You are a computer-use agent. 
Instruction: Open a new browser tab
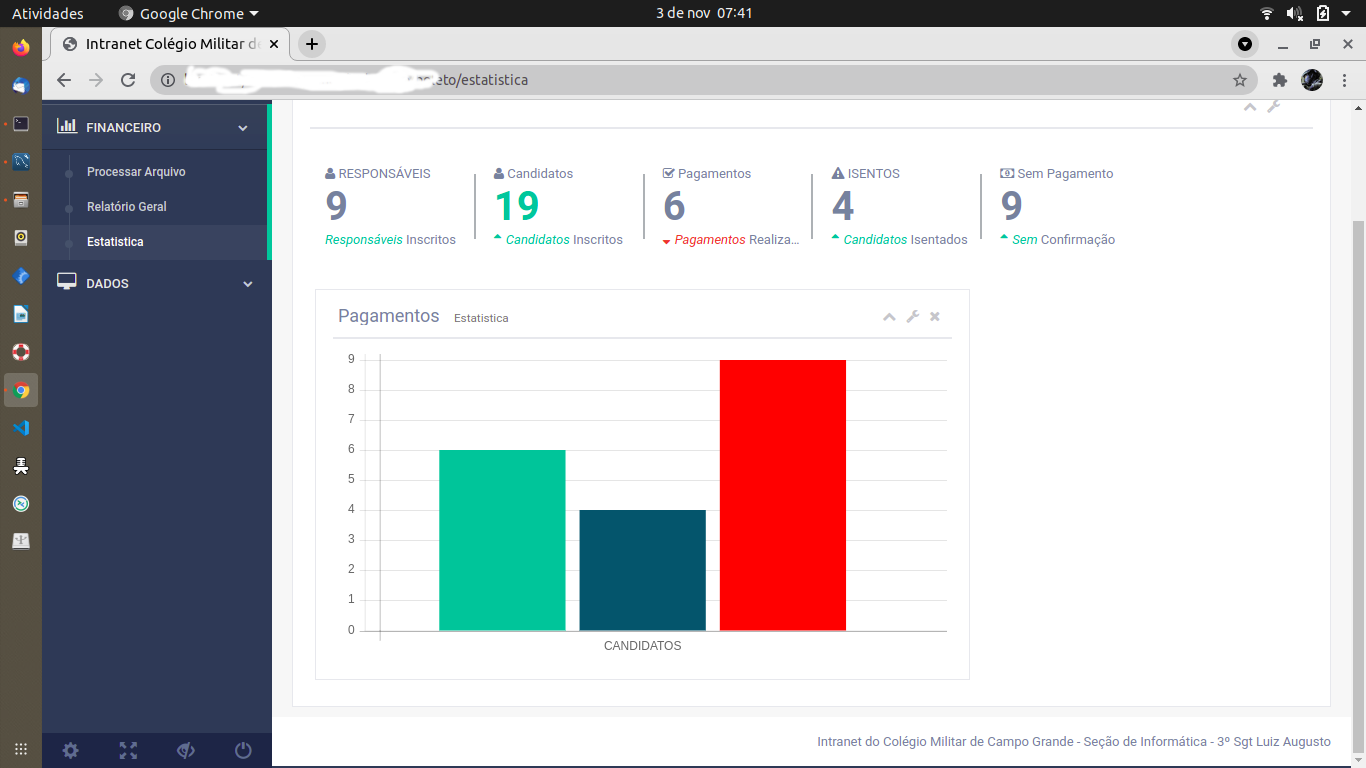(312, 44)
